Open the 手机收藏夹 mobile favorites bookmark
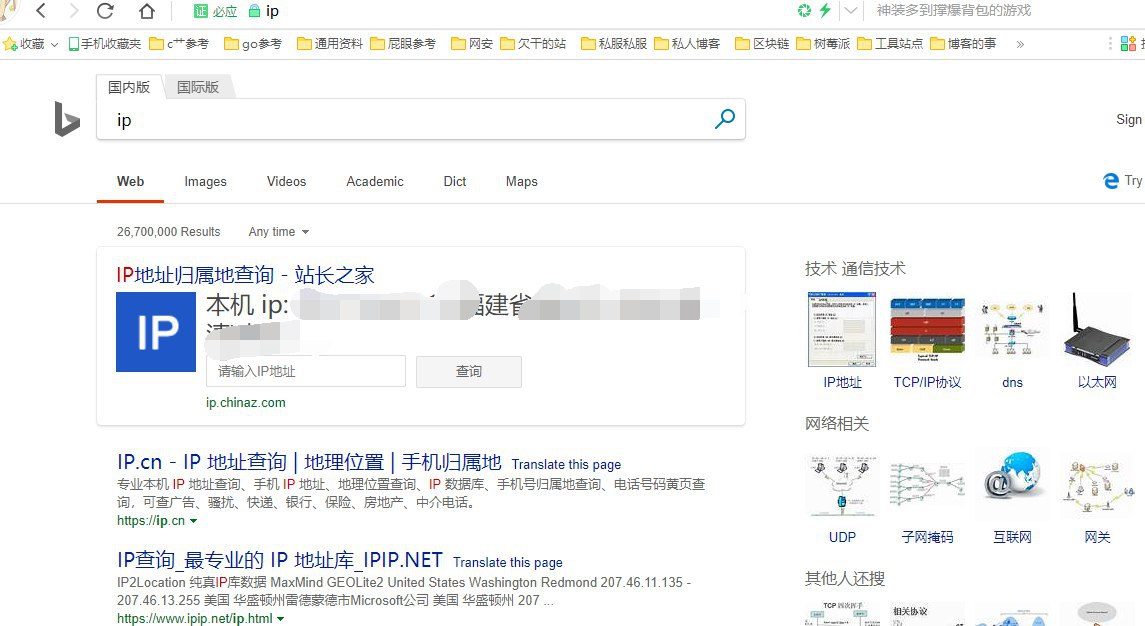The image size is (1145, 626). pos(105,44)
